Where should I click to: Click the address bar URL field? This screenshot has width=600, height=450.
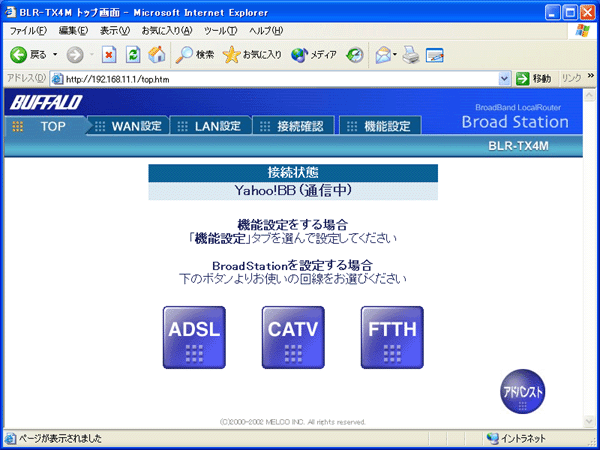281,79
